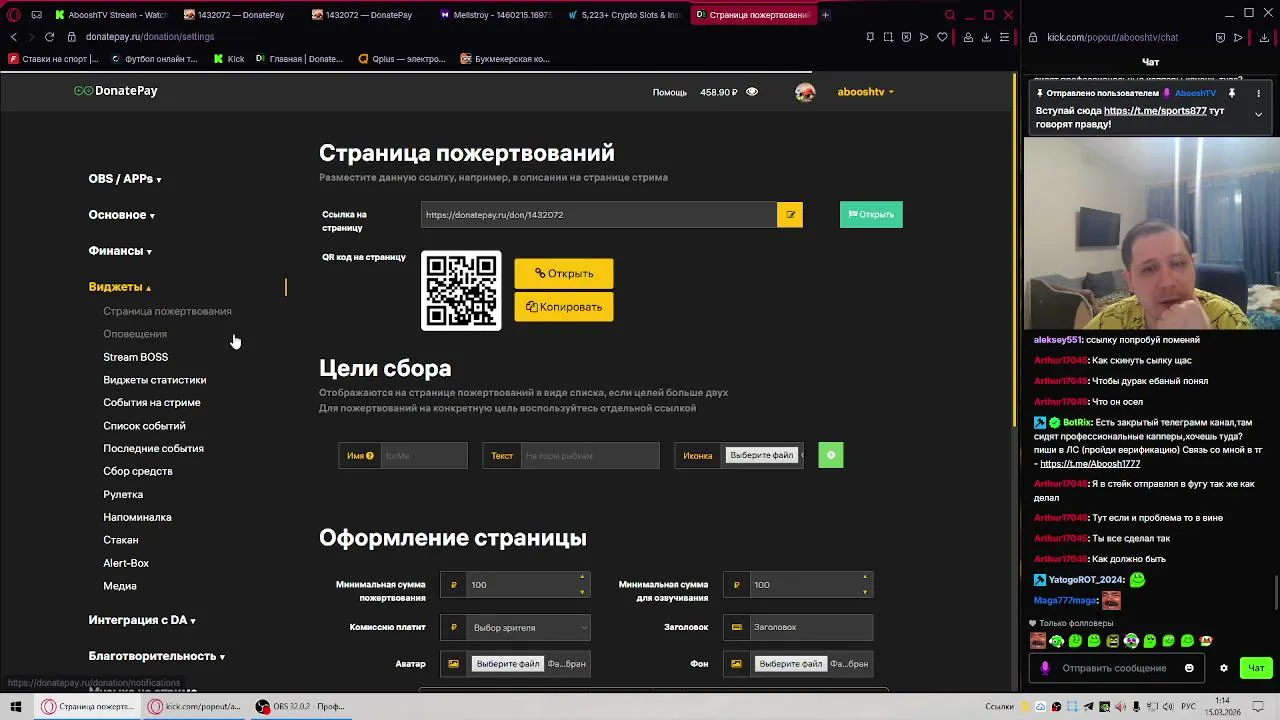
Task: Open Стакан widget page
Action: [x=120, y=540]
